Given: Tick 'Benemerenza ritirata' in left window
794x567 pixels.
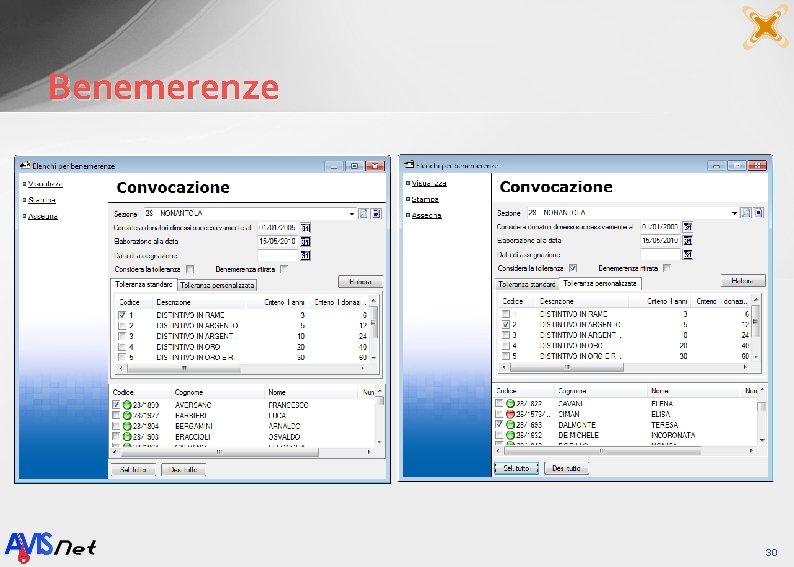Looking at the screenshot, I should [x=284, y=269].
